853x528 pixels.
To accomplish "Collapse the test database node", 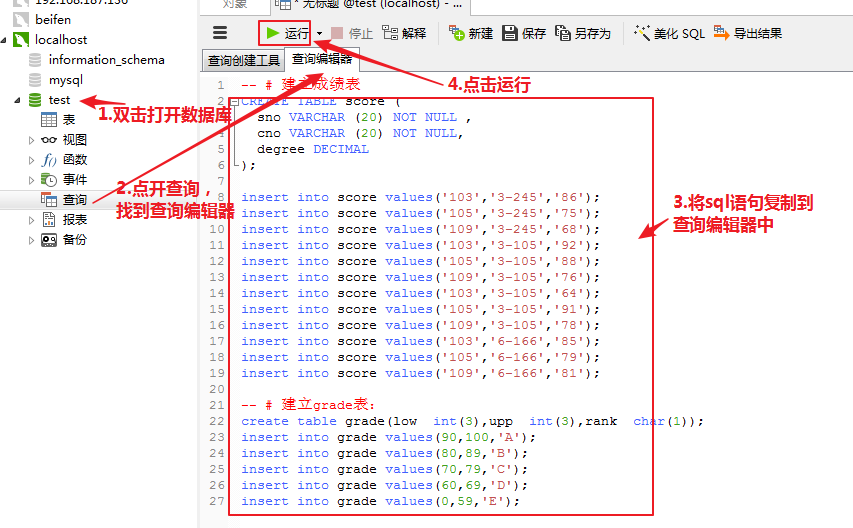I will 17,100.
